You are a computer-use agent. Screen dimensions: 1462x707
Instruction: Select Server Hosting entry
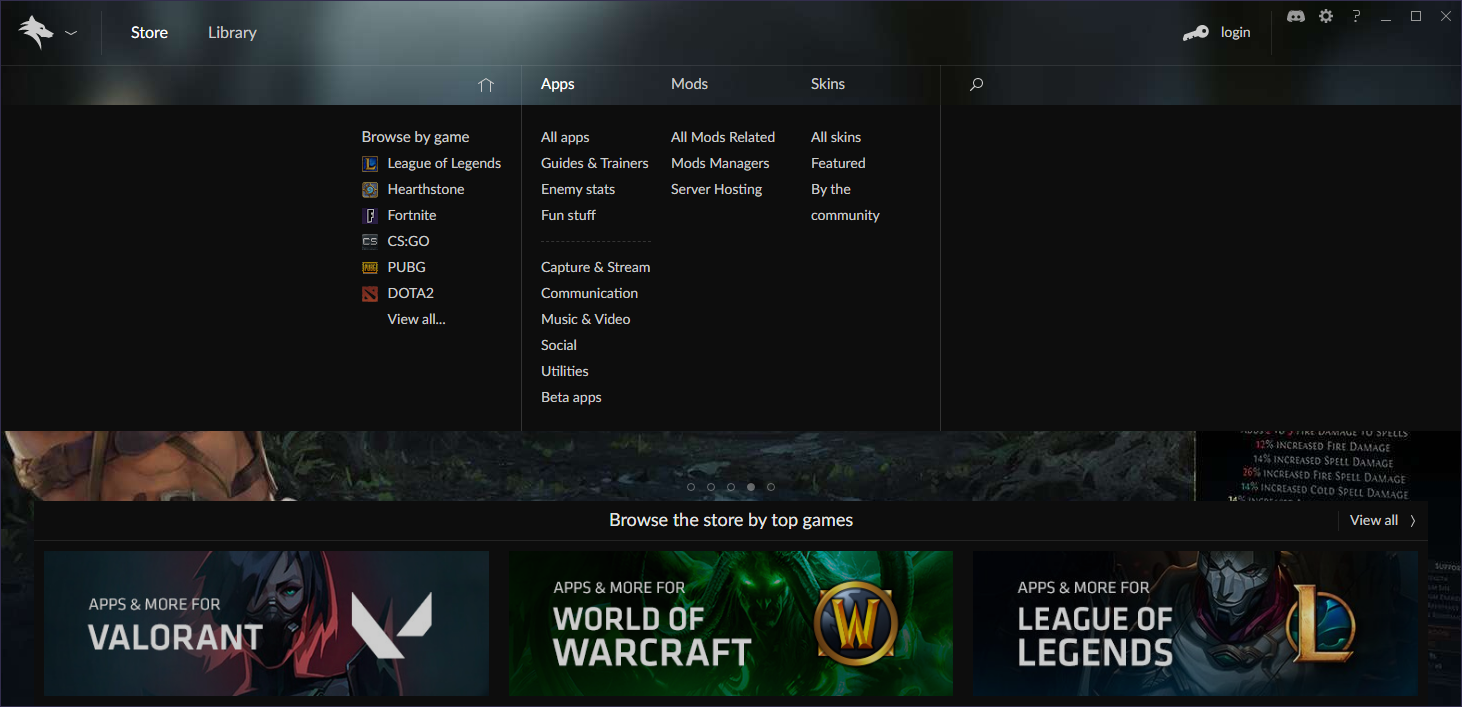pyautogui.click(x=717, y=189)
